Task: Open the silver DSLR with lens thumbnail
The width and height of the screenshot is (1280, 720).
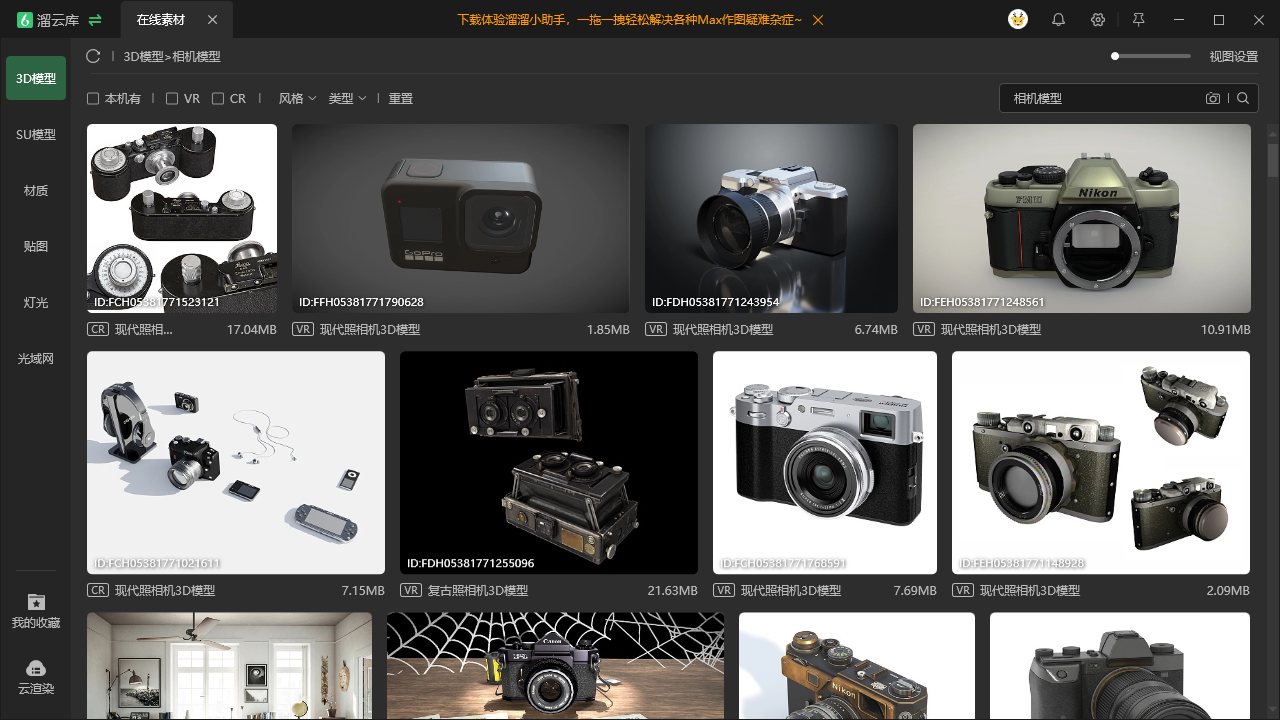Action: coord(771,218)
